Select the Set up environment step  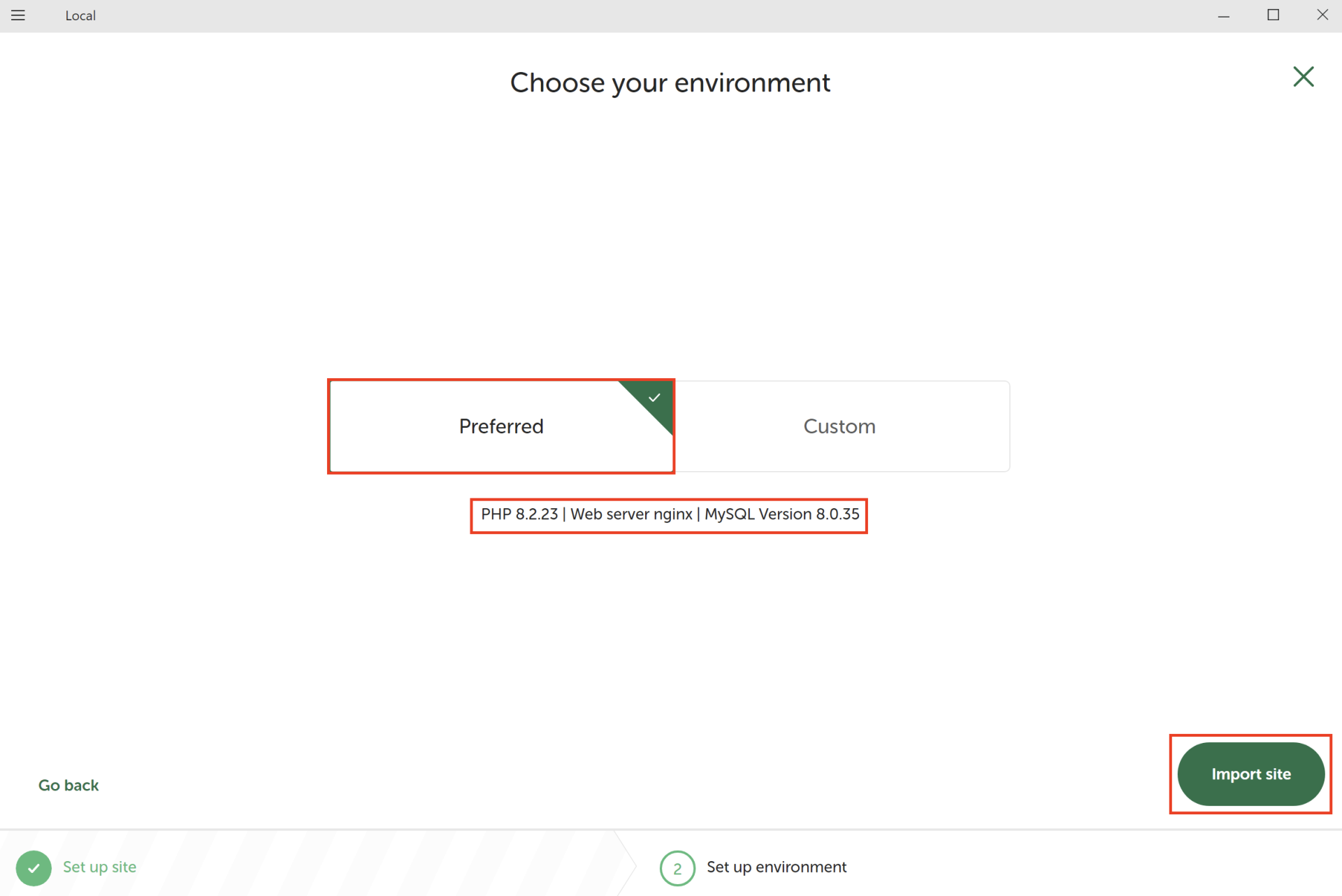tap(776, 867)
